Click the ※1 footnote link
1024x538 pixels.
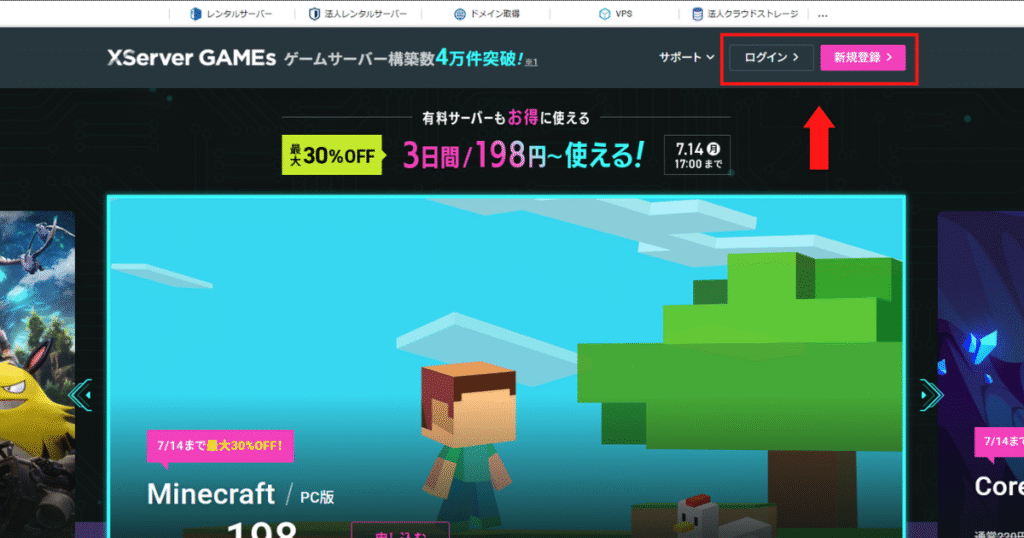point(532,62)
